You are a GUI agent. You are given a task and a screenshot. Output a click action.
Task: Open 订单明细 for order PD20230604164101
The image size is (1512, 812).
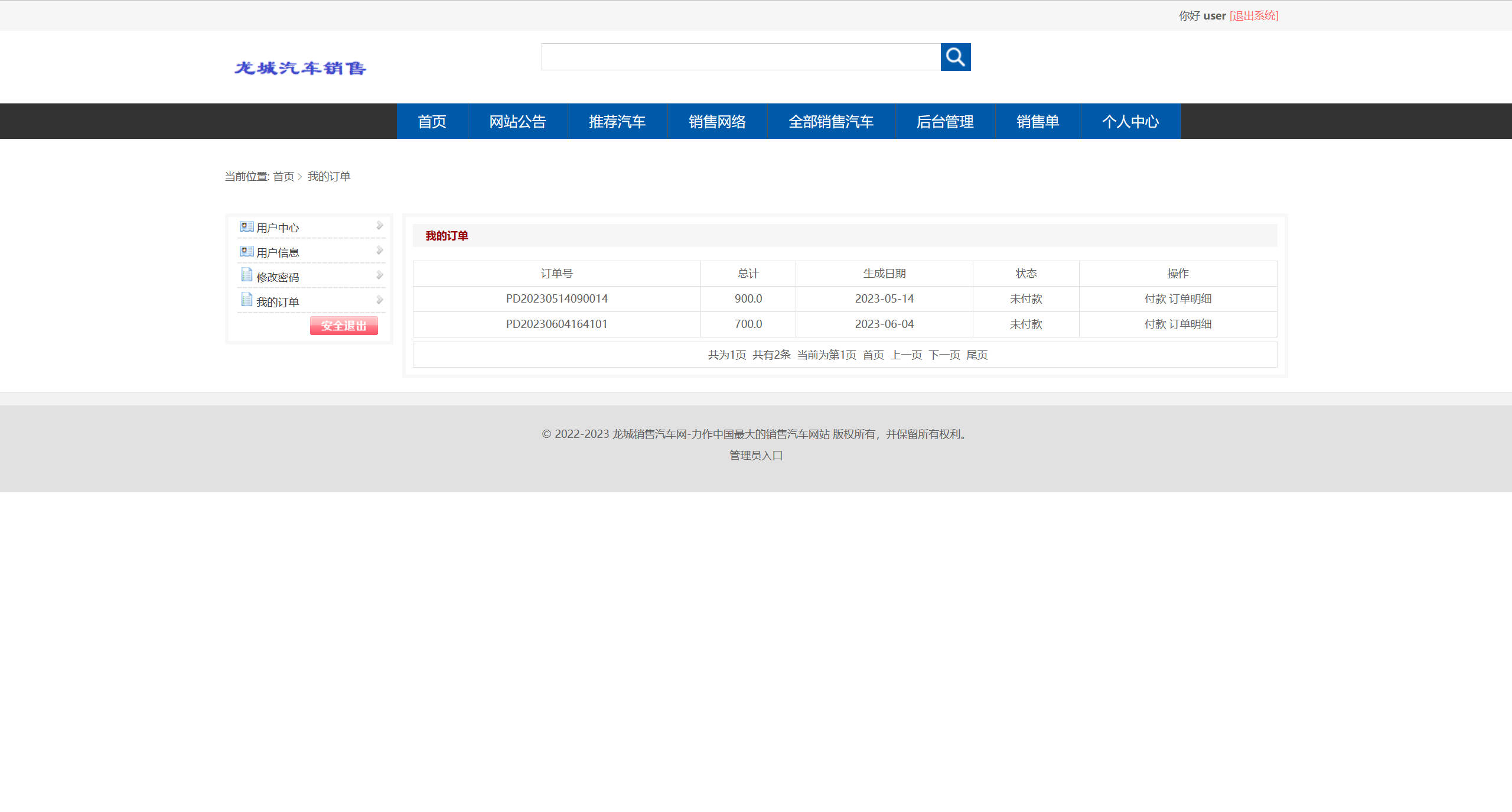pyautogui.click(x=1190, y=324)
